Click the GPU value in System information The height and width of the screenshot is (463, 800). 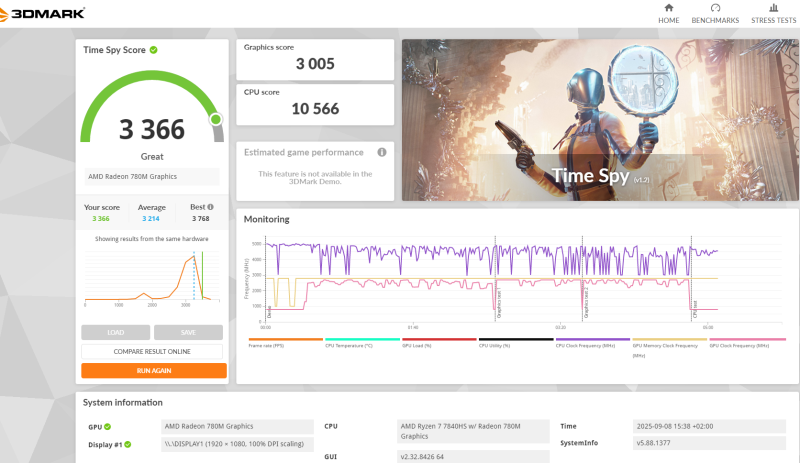tap(237, 426)
